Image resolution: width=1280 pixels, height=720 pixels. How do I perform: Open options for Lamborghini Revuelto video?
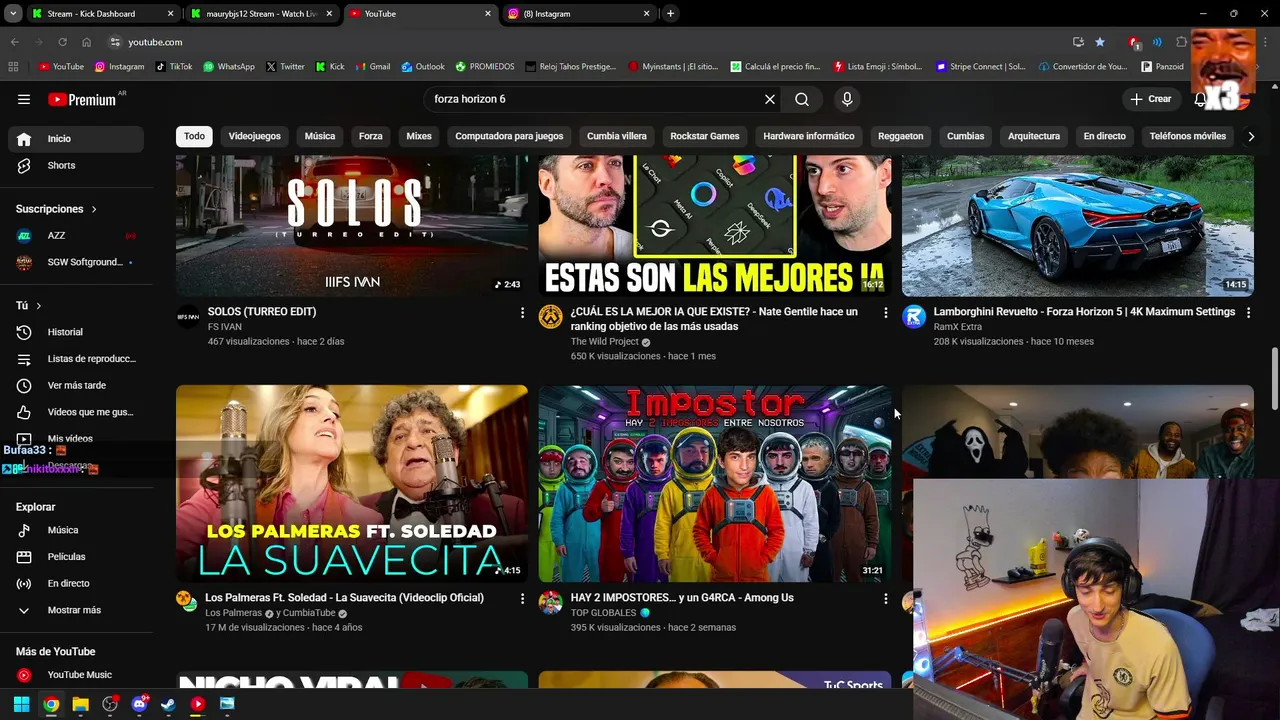[1248, 313]
